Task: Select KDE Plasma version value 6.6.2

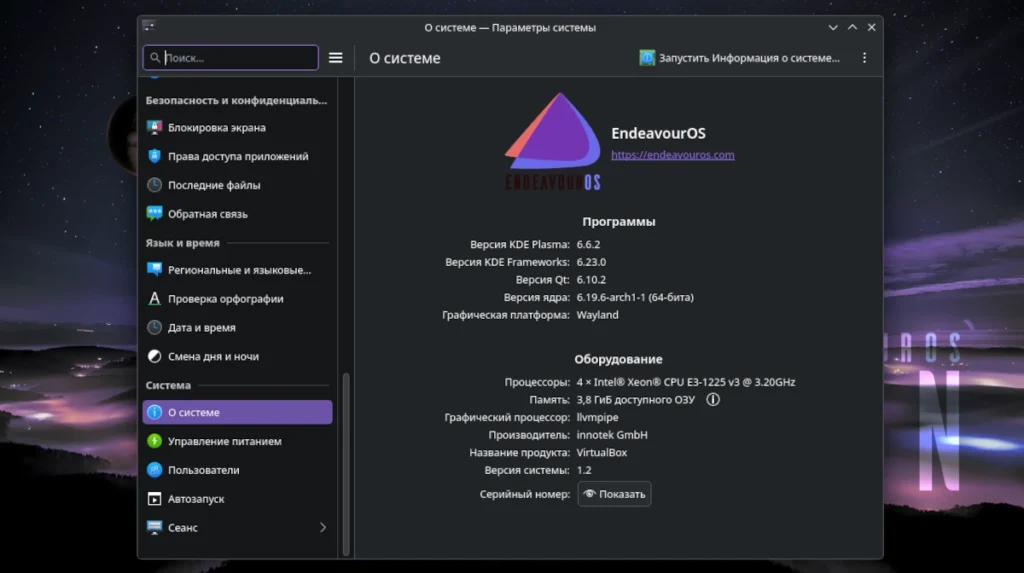Action: pos(588,244)
